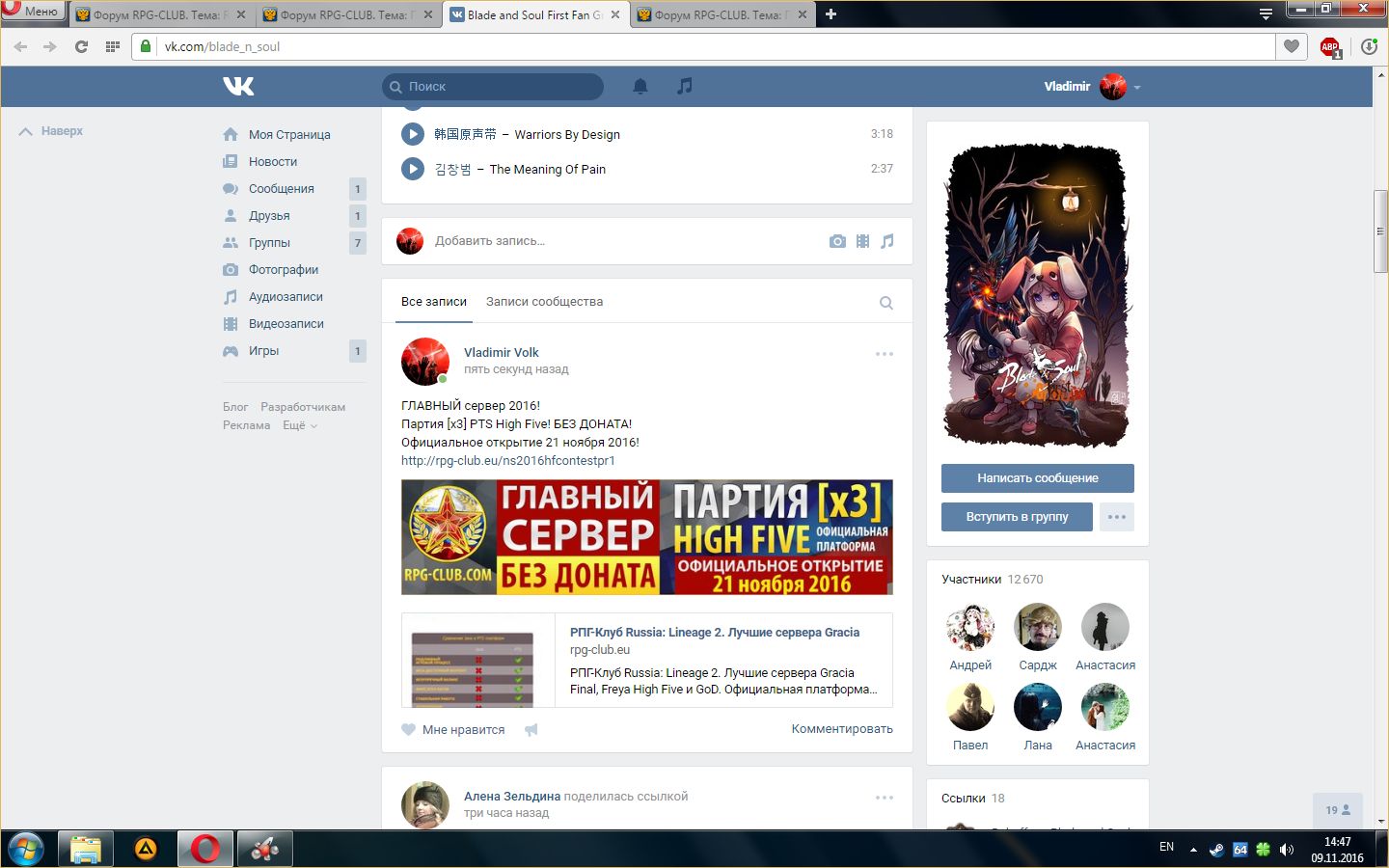Attach photo using camera icon
The image size is (1389, 868).
[837, 241]
